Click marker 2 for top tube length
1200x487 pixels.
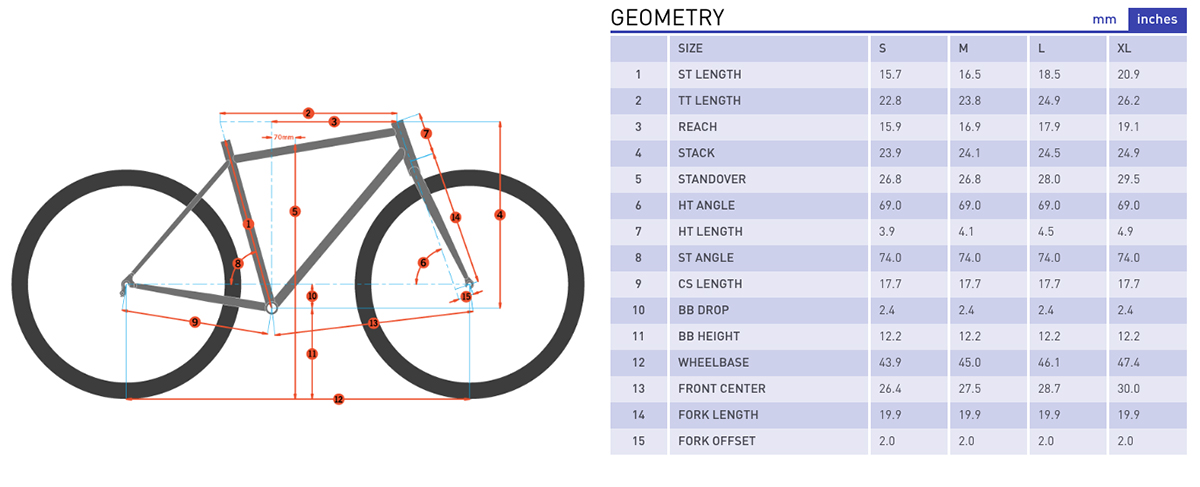tap(308, 112)
